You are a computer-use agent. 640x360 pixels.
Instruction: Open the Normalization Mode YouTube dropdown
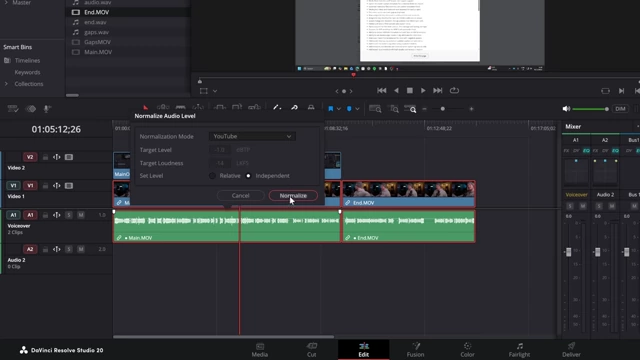(x=252, y=136)
